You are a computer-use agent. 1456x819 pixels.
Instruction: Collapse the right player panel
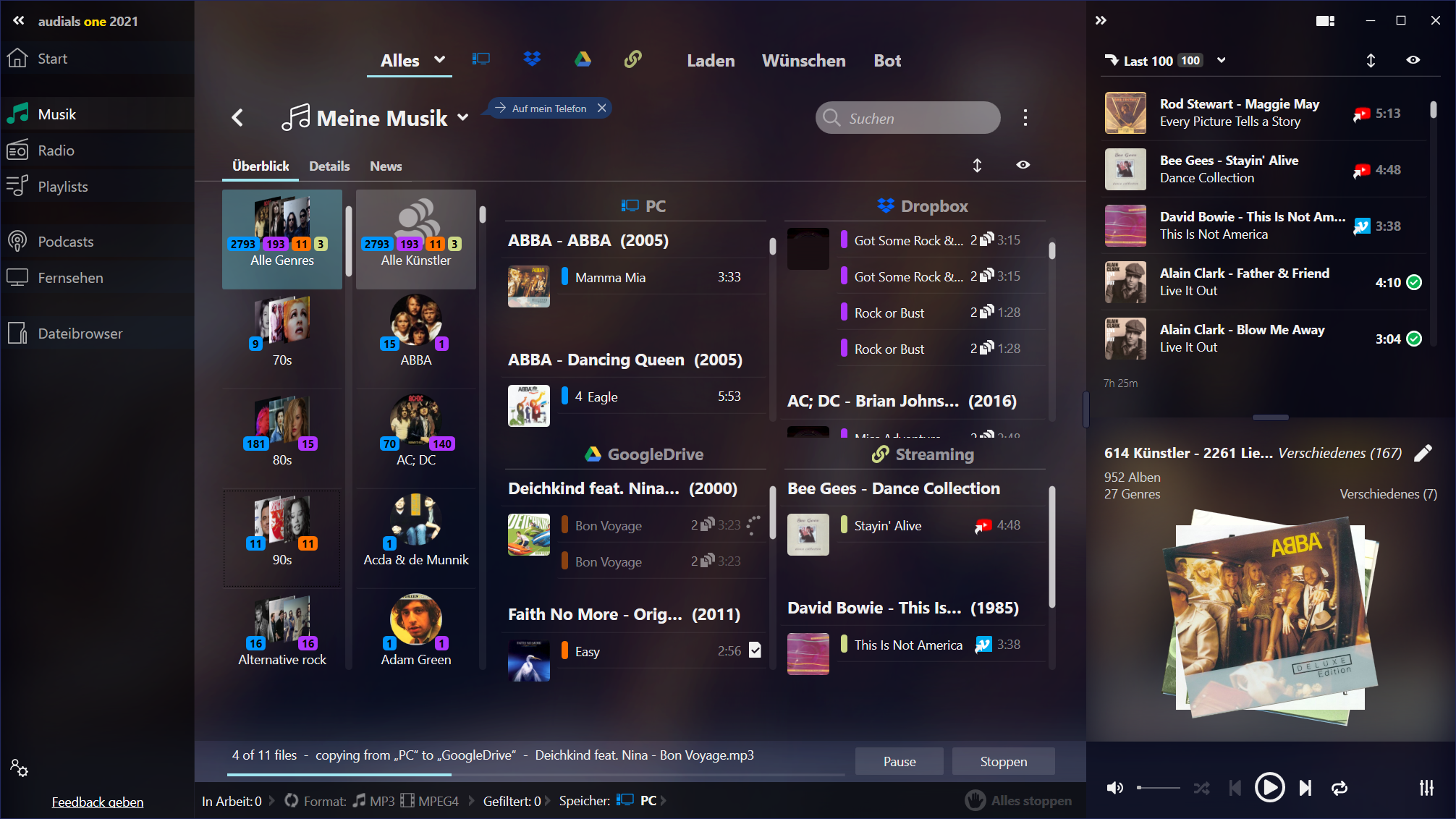tap(1101, 20)
